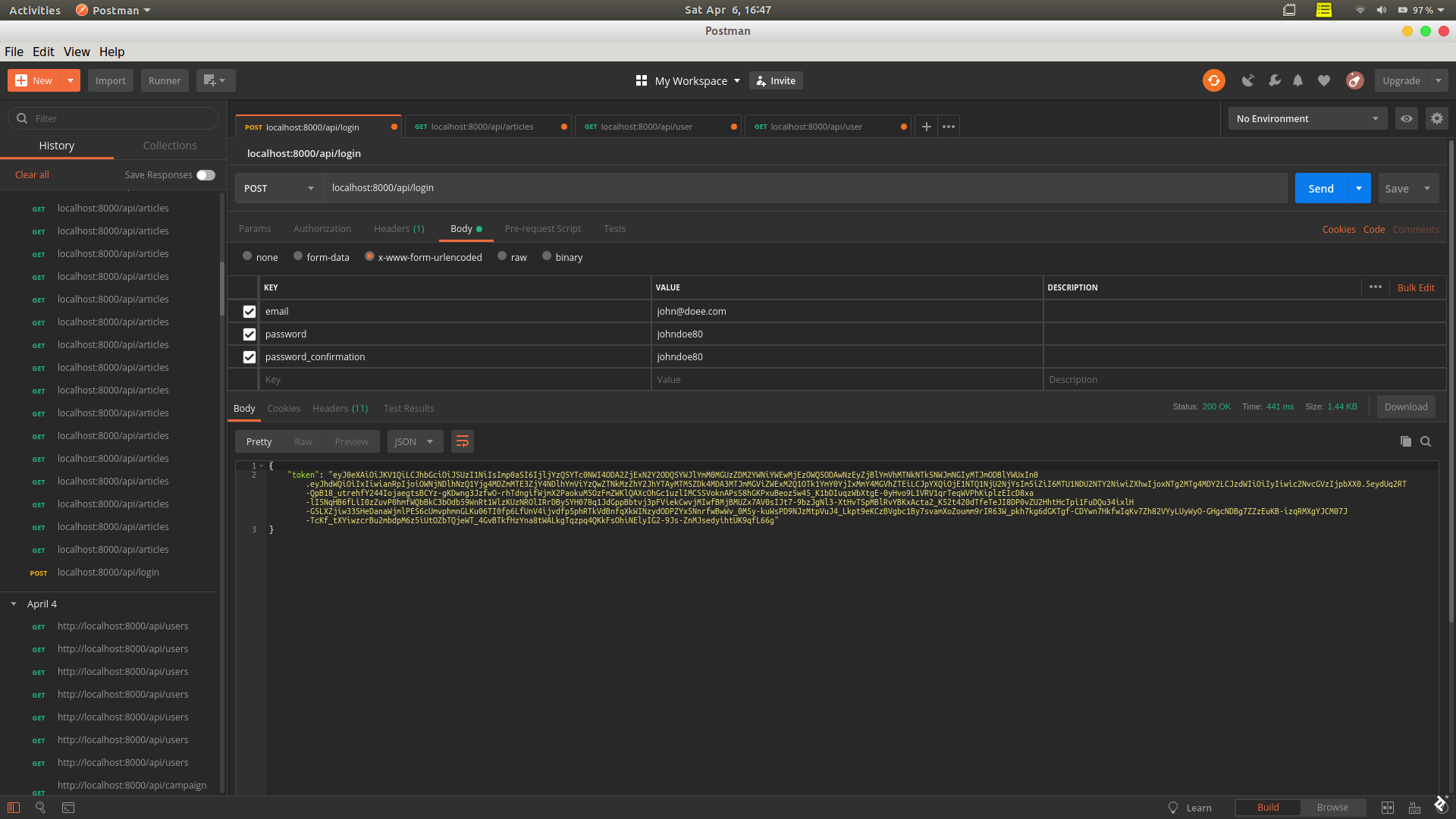The image size is (1456, 819).
Task: Open the Headers (11) response tab
Action: 340,408
